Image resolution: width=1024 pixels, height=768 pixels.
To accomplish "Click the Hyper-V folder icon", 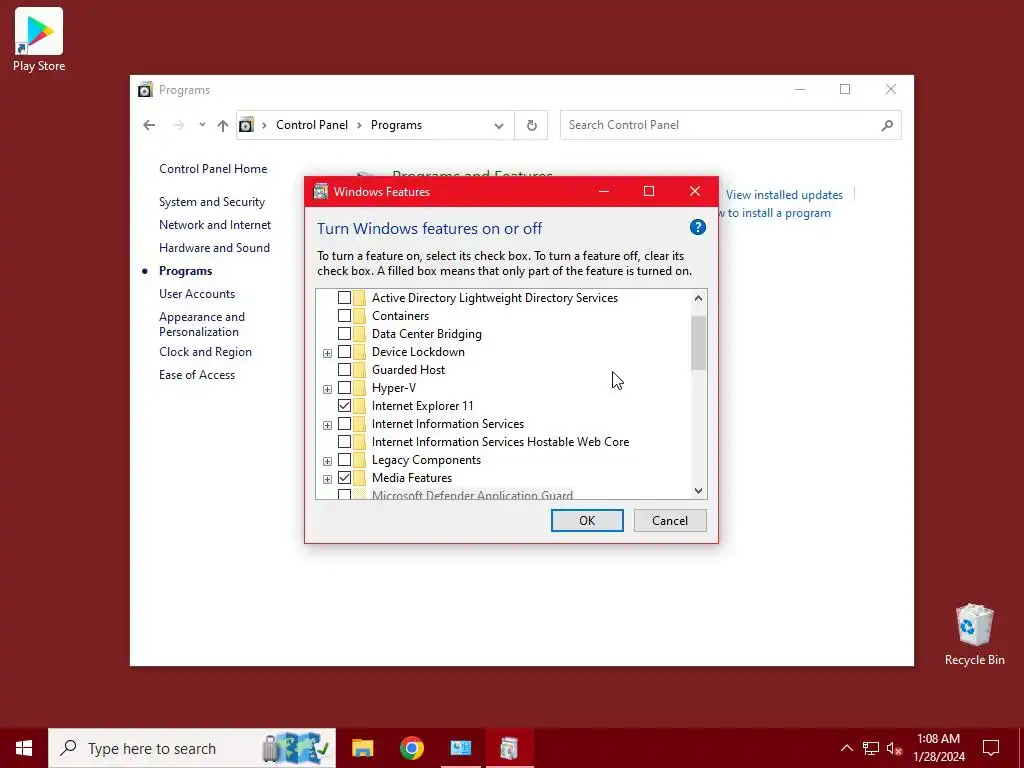I will (x=359, y=387).
